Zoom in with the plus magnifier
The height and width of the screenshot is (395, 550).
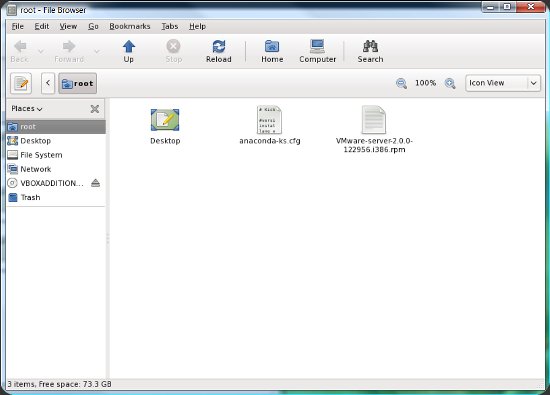tap(450, 83)
